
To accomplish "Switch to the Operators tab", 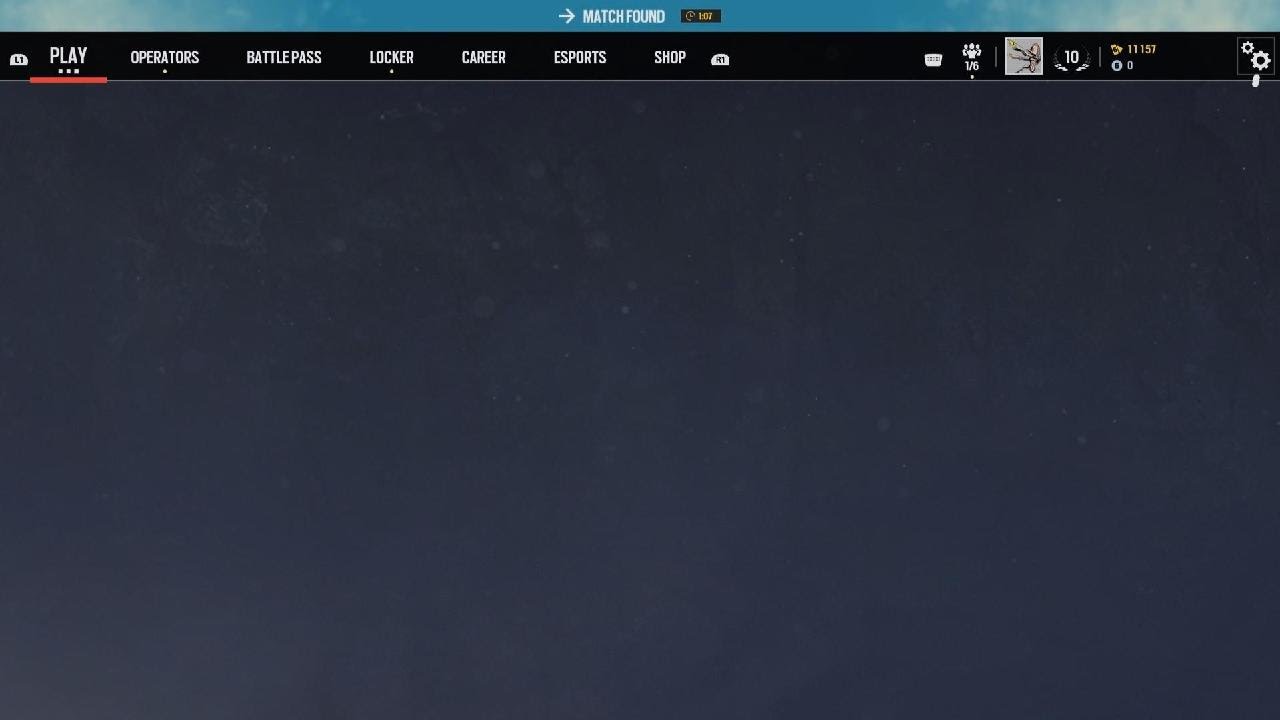I will click(165, 57).
